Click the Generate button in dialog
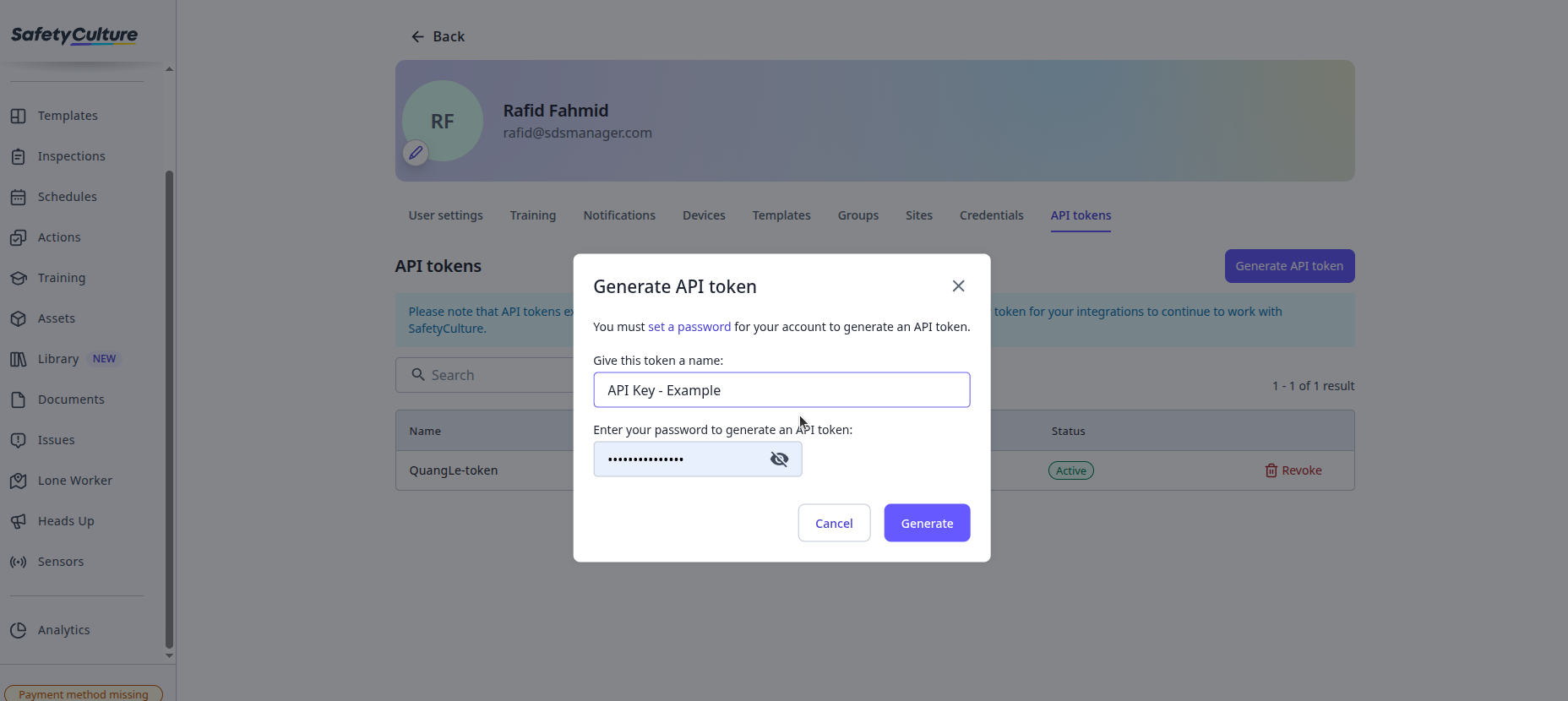Screen dimensions: 1568x701 tap(927, 523)
